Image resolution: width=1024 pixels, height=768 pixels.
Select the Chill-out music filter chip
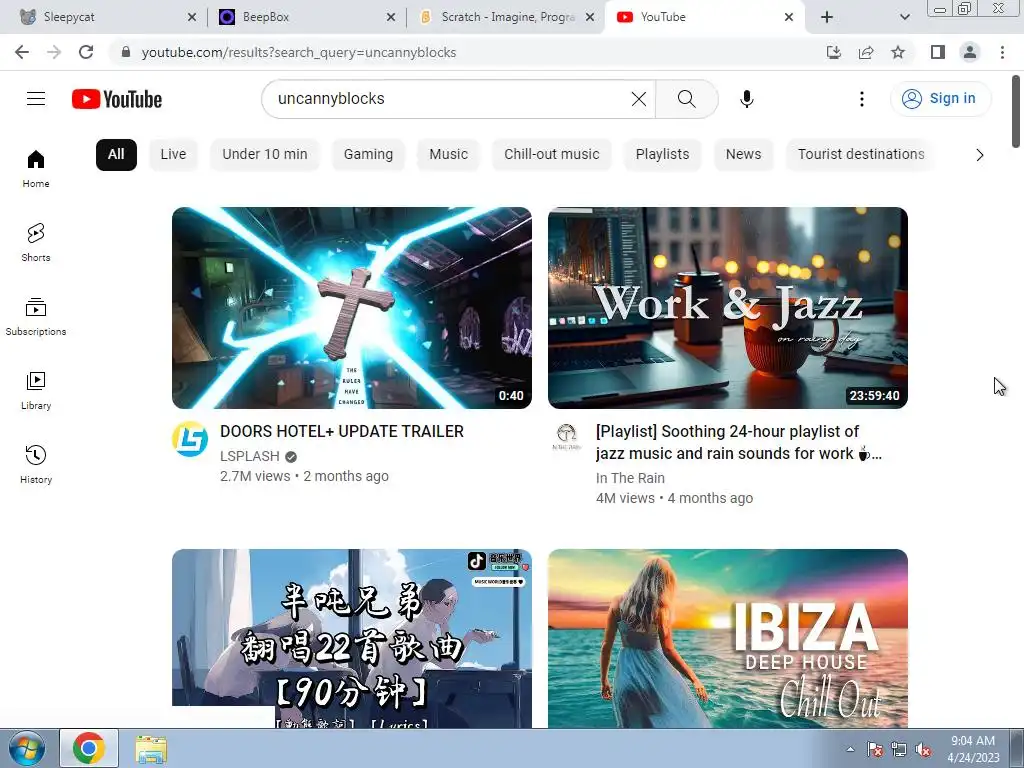[x=551, y=155]
